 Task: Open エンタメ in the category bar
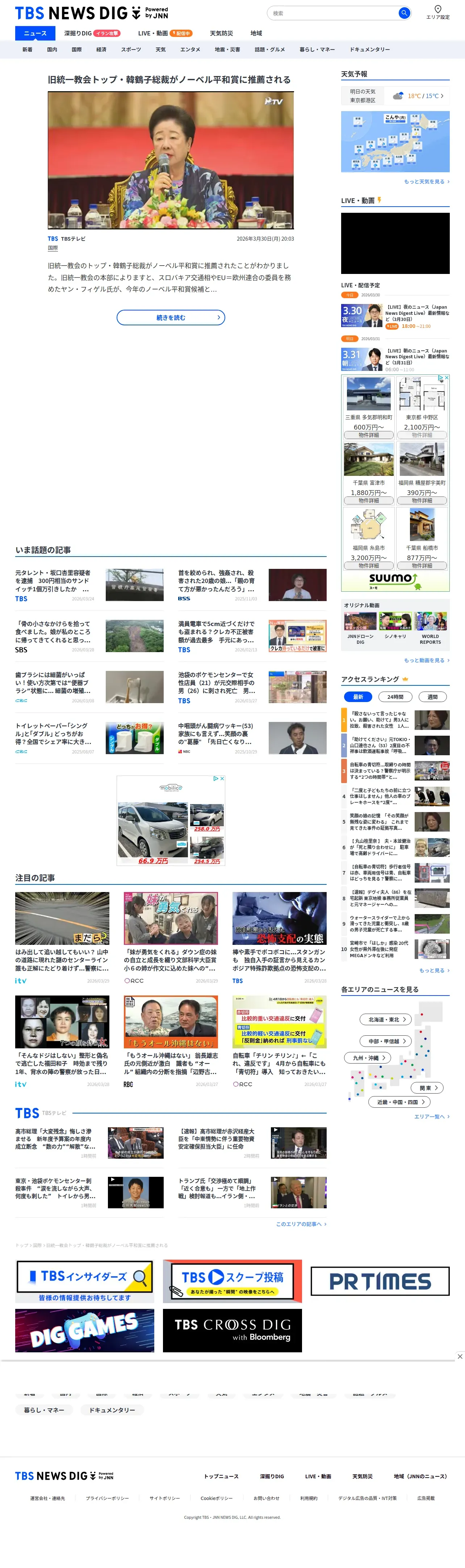(190, 49)
